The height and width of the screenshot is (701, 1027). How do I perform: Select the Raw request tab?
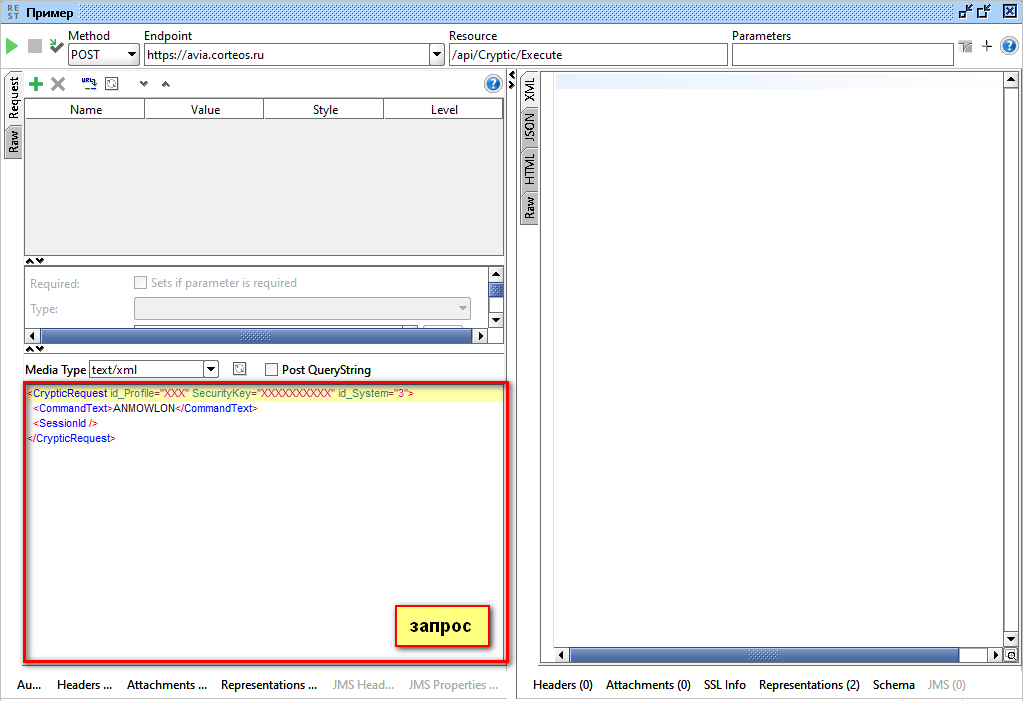click(x=13, y=142)
